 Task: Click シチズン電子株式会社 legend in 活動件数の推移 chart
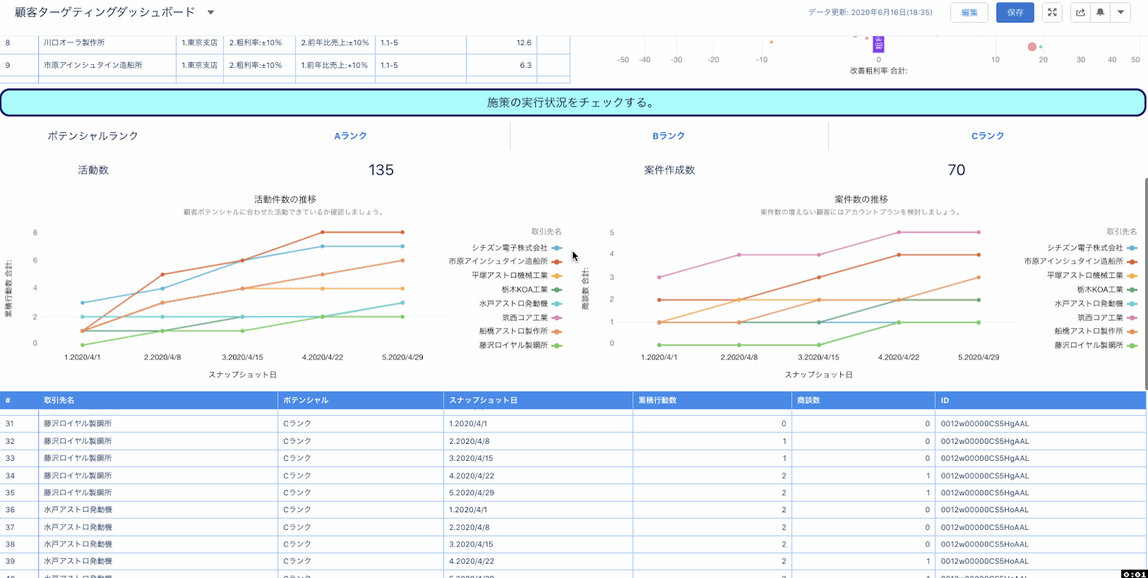(x=517, y=248)
